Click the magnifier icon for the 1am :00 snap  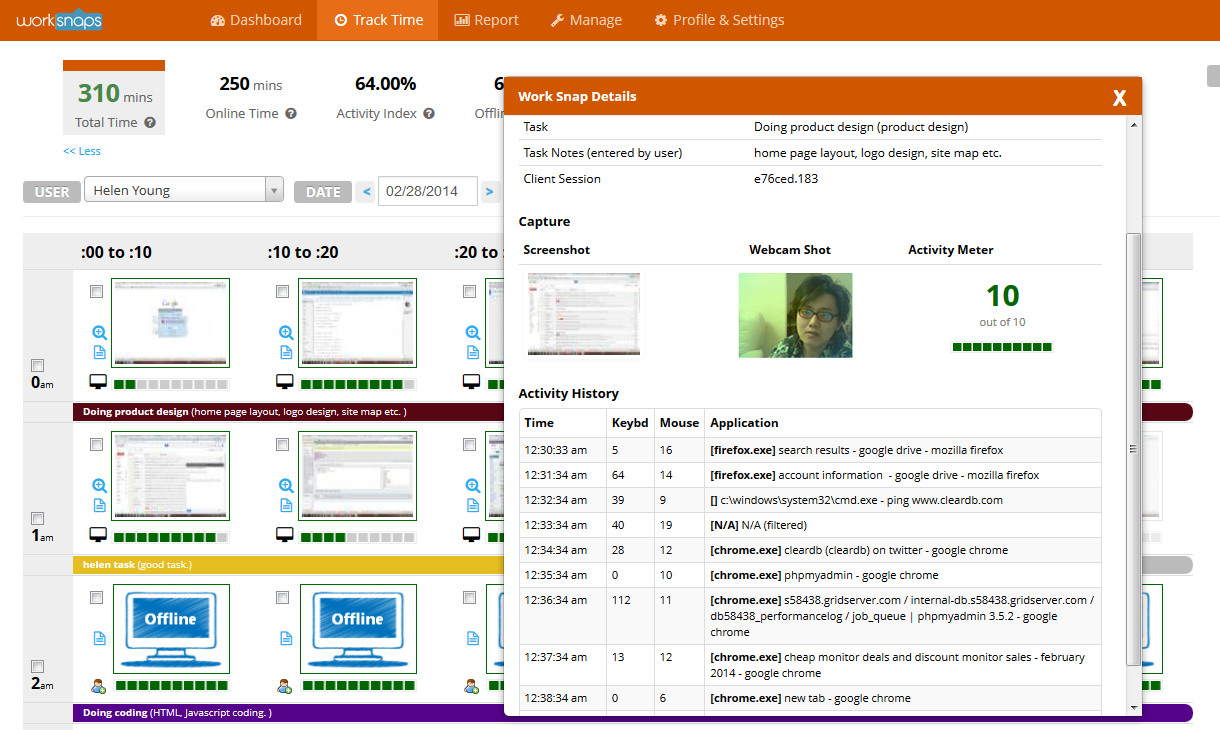pos(99,485)
